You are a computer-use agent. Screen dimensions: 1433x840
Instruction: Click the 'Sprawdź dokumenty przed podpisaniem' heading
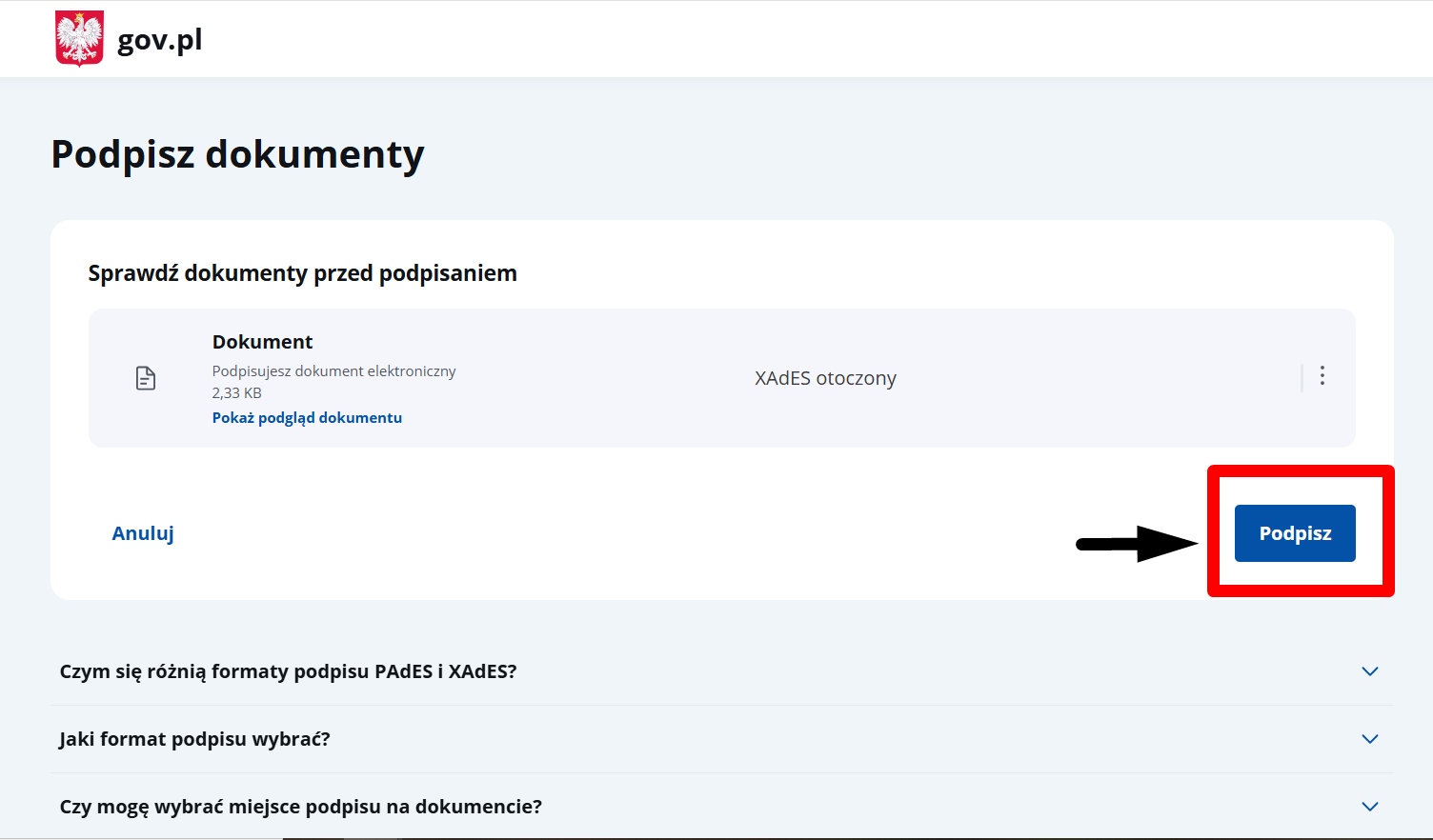[x=302, y=273]
